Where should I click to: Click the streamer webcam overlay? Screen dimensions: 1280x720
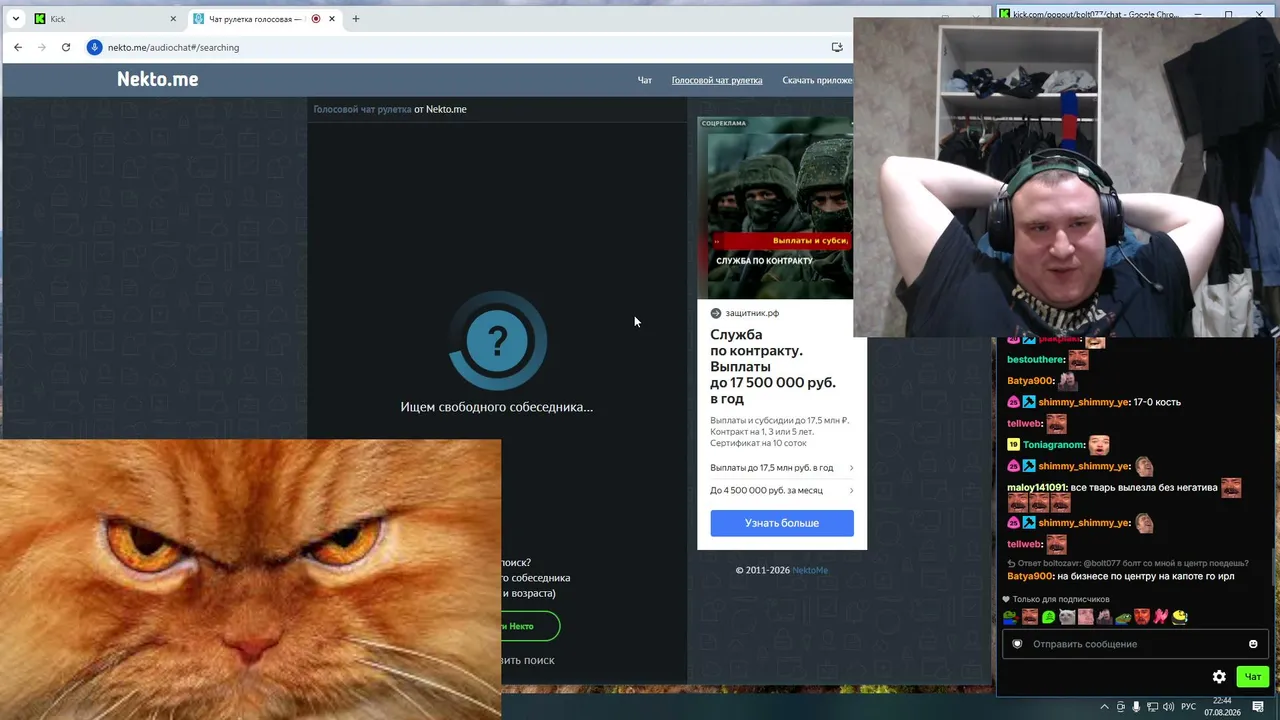coord(1066,178)
